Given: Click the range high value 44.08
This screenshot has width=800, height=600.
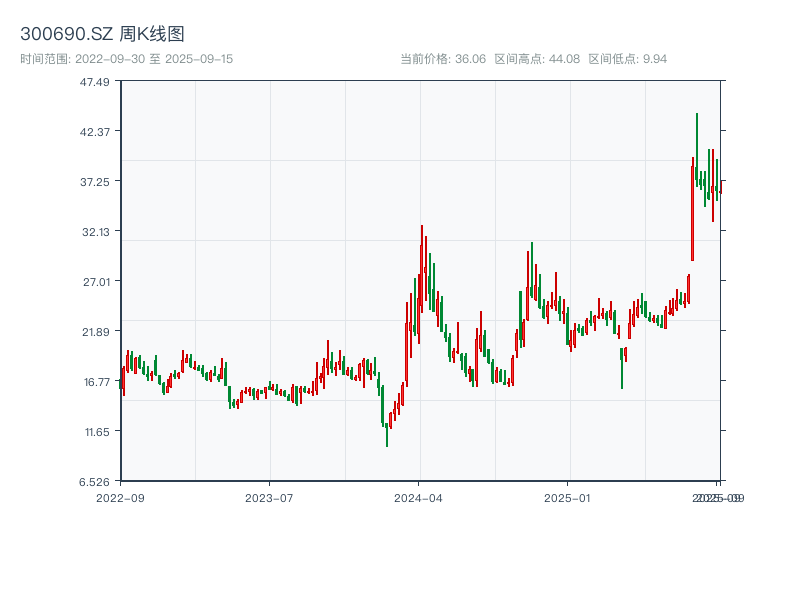Looking at the screenshot, I should tap(564, 59).
